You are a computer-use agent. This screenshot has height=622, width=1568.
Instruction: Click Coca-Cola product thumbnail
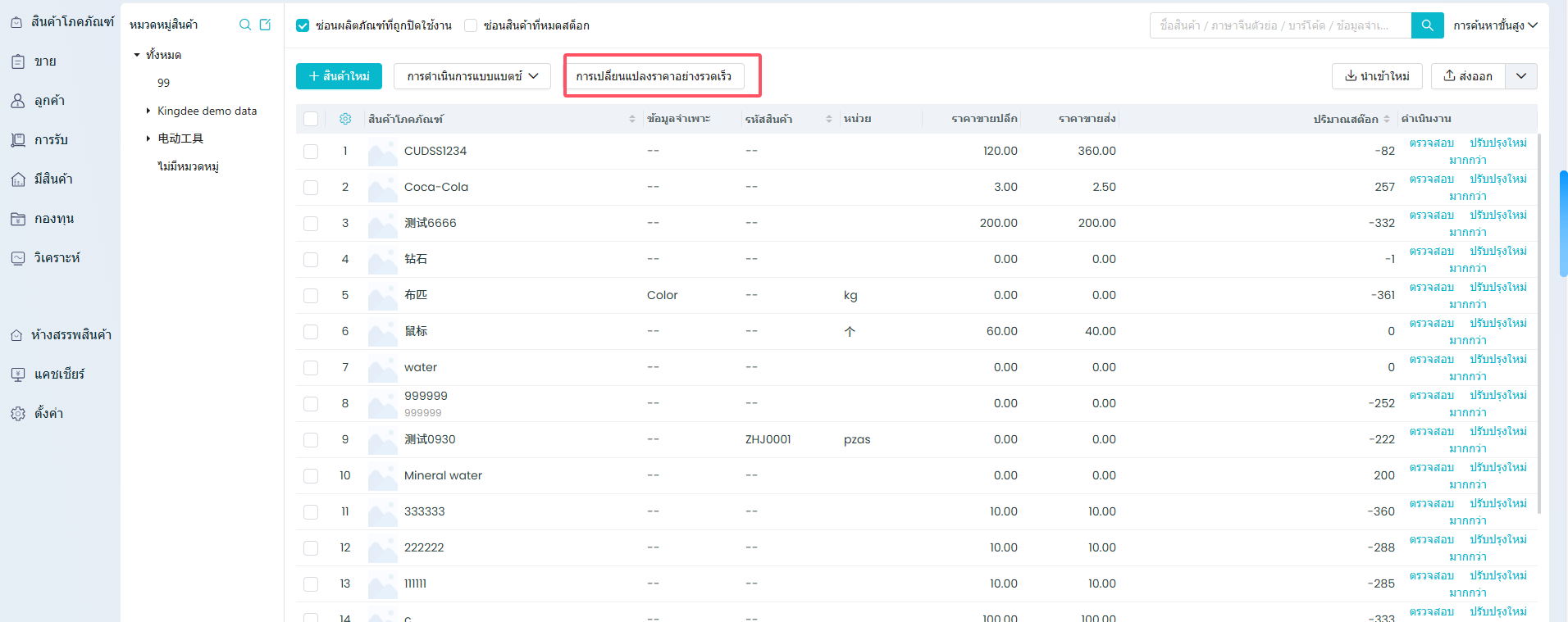[382, 188]
